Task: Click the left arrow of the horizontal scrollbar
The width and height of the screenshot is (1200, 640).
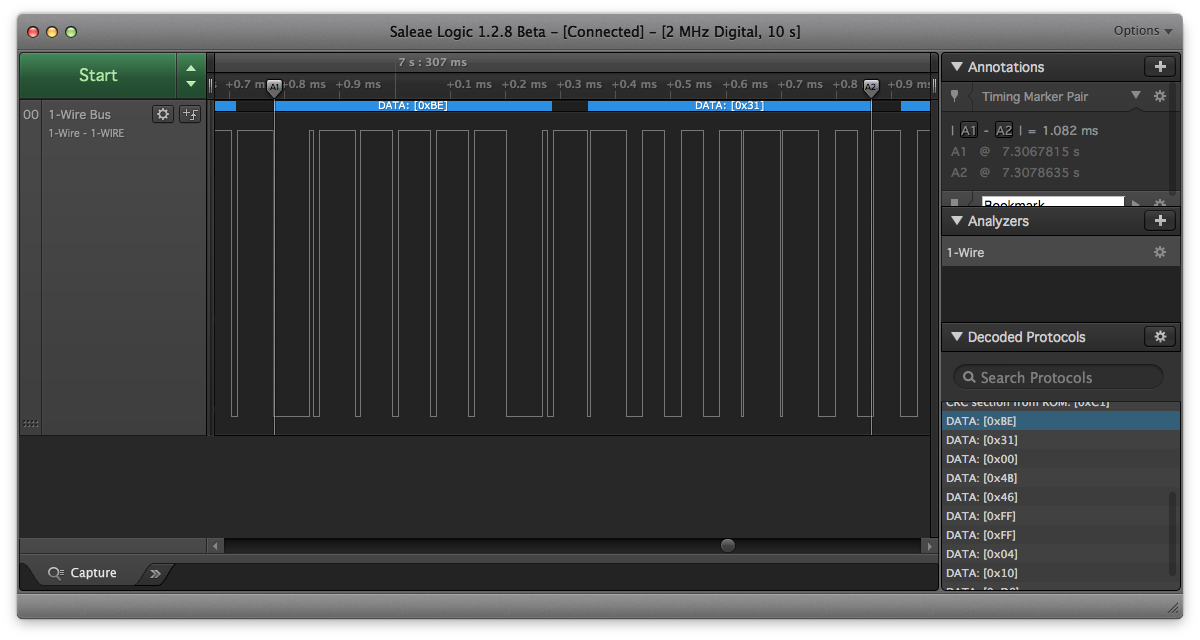Action: click(x=215, y=545)
